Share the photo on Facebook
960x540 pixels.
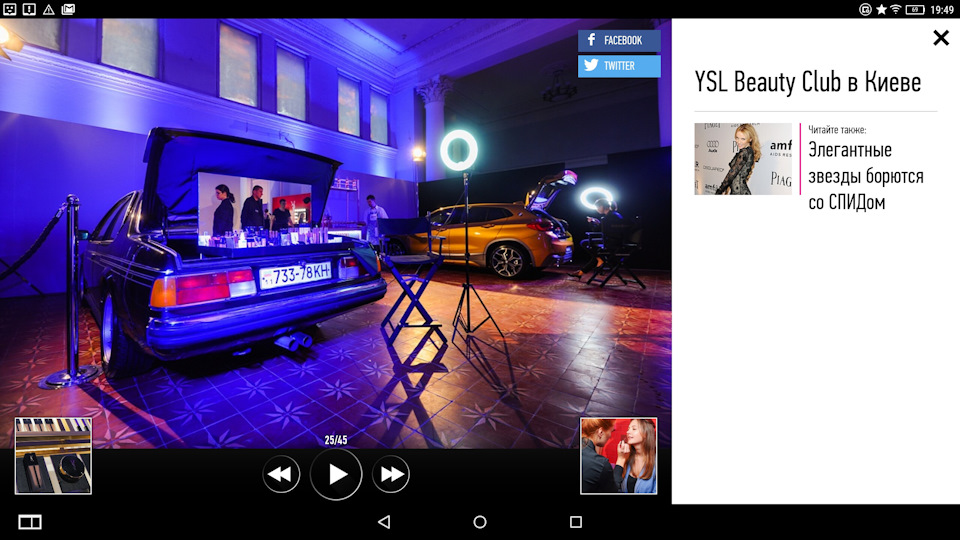pos(619,40)
